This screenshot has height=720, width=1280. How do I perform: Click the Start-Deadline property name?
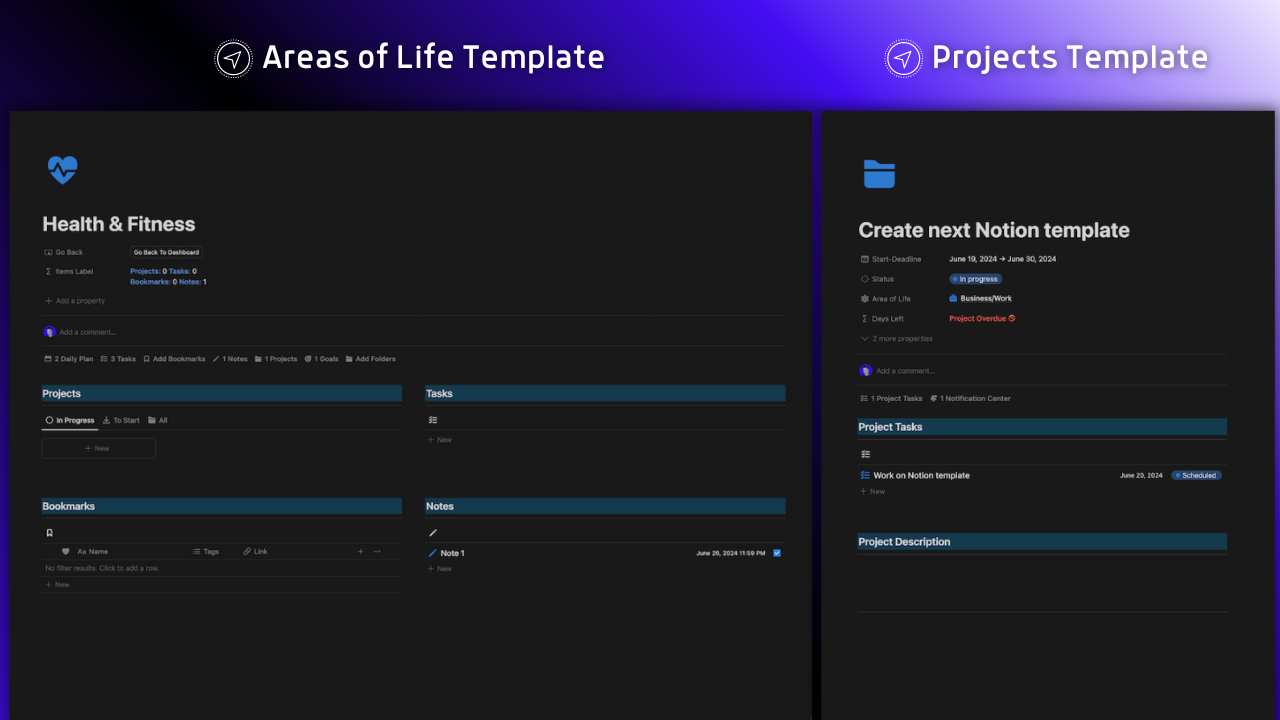pyautogui.click(x=897, y=259)
